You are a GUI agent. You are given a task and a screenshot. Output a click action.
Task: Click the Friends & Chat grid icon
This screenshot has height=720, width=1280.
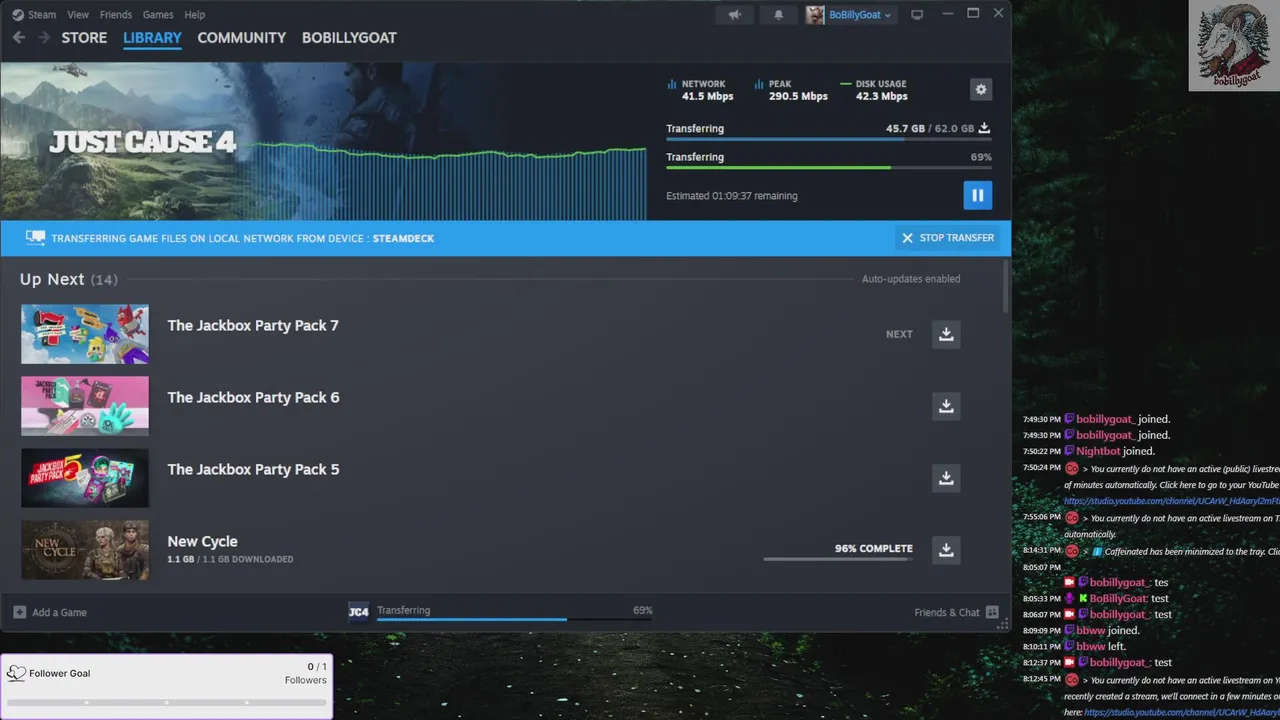point(992,612)
